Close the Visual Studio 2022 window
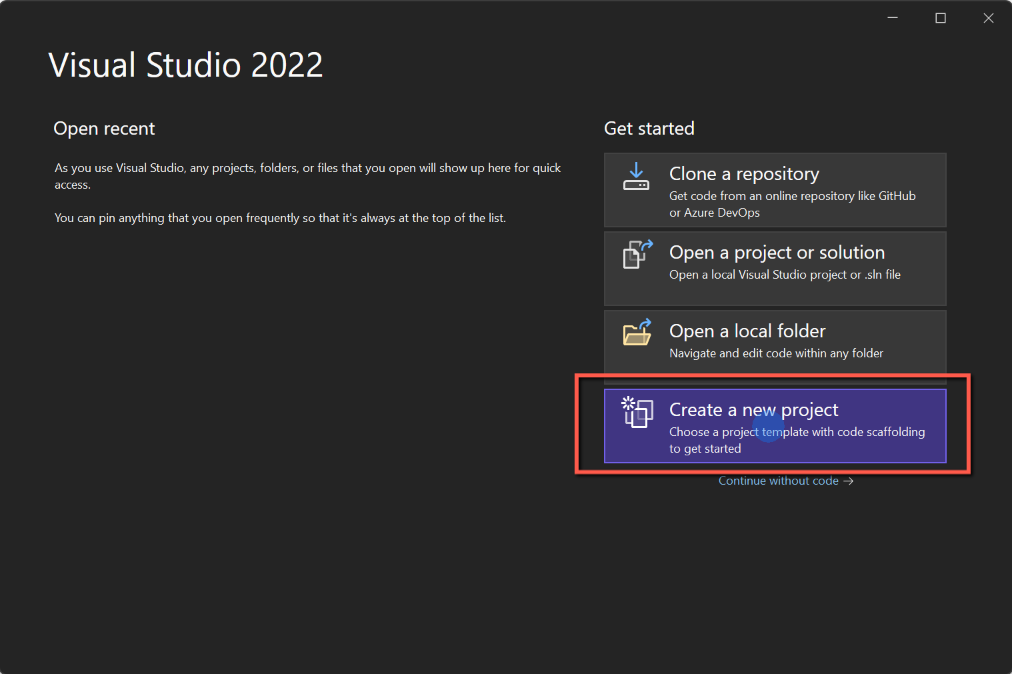1012x674 pixels. [x=986, y=18]
